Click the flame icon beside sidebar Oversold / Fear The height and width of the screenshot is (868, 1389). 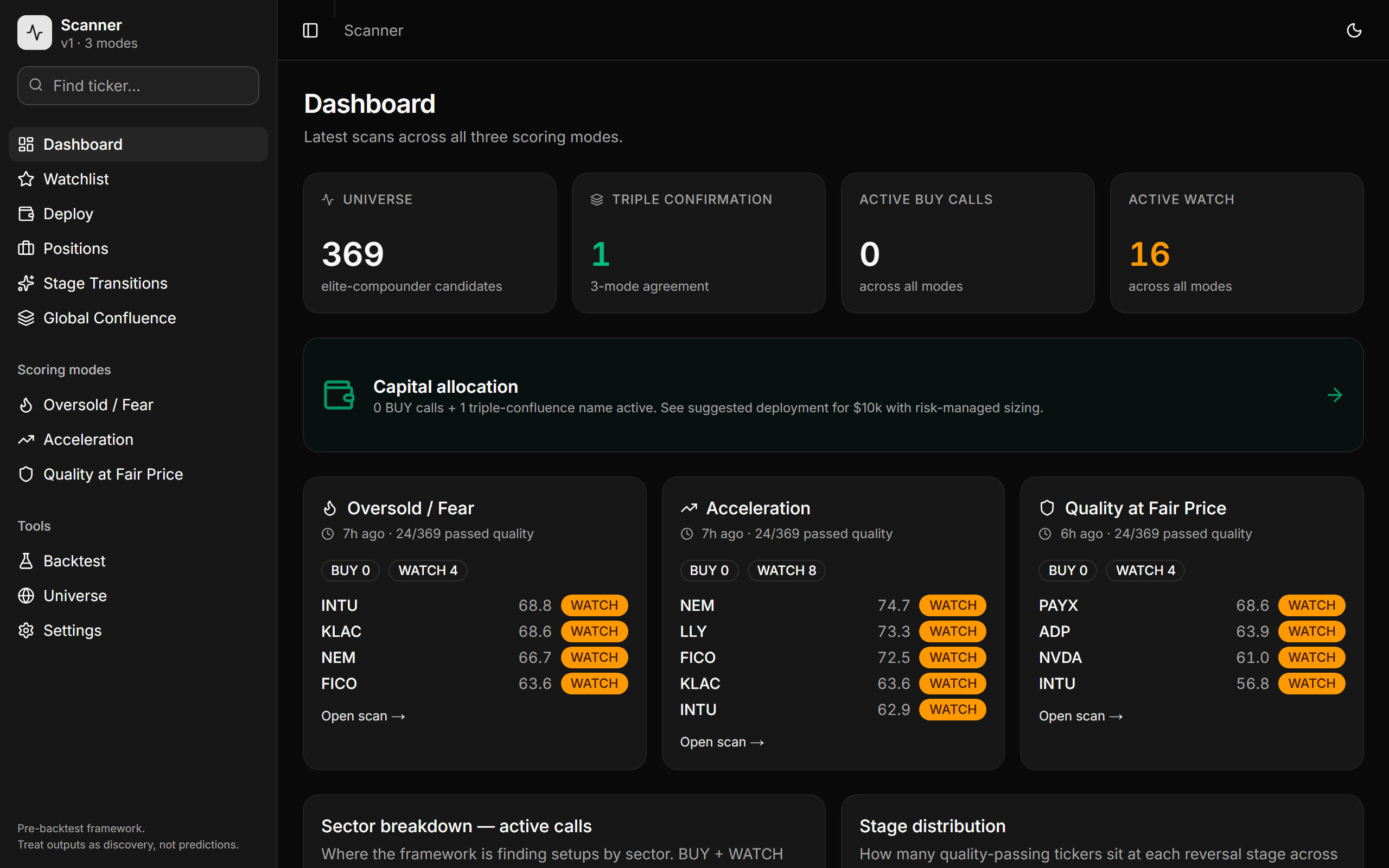[x=26, y=405]
